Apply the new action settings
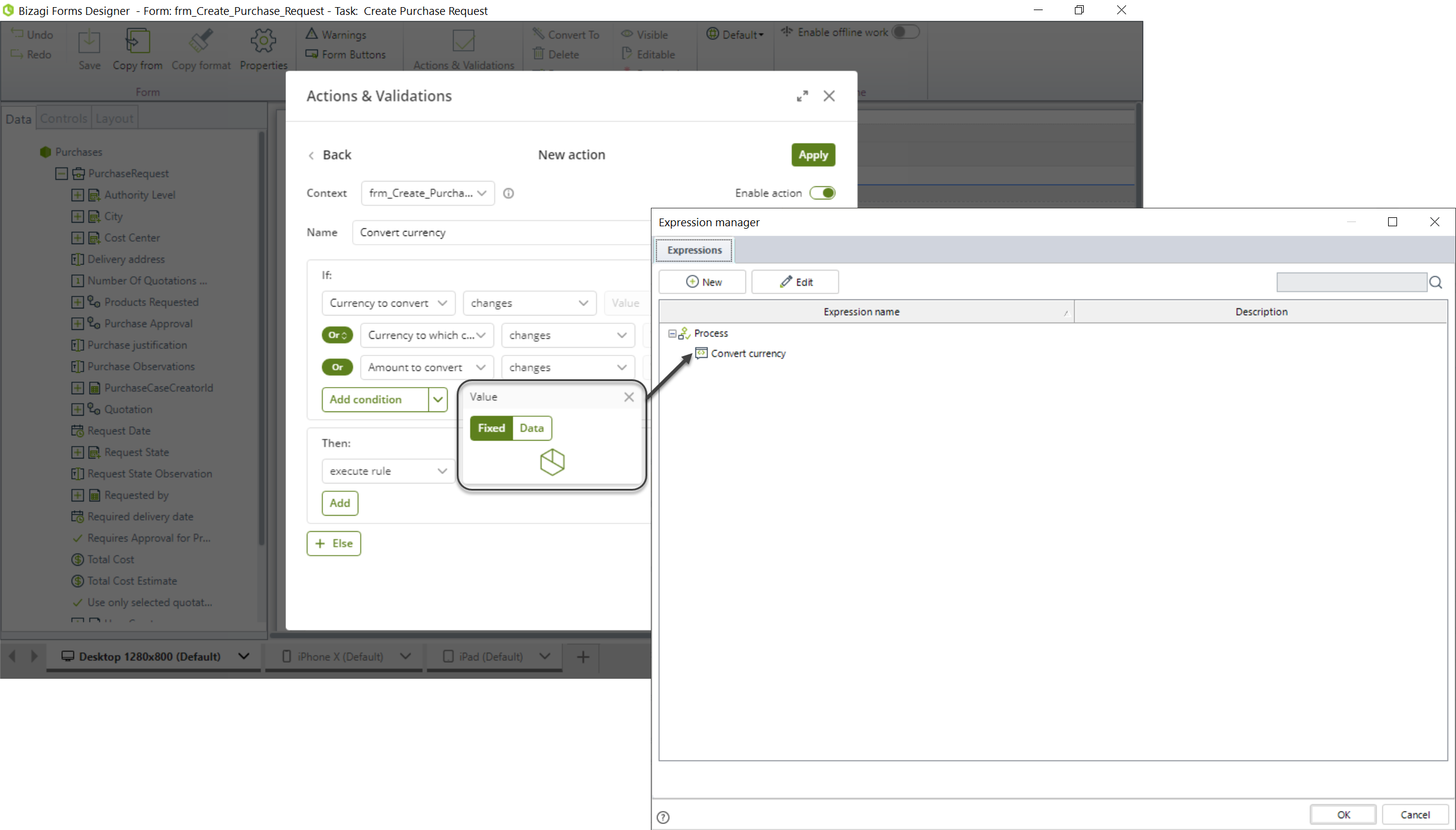 tap(813, 154)
